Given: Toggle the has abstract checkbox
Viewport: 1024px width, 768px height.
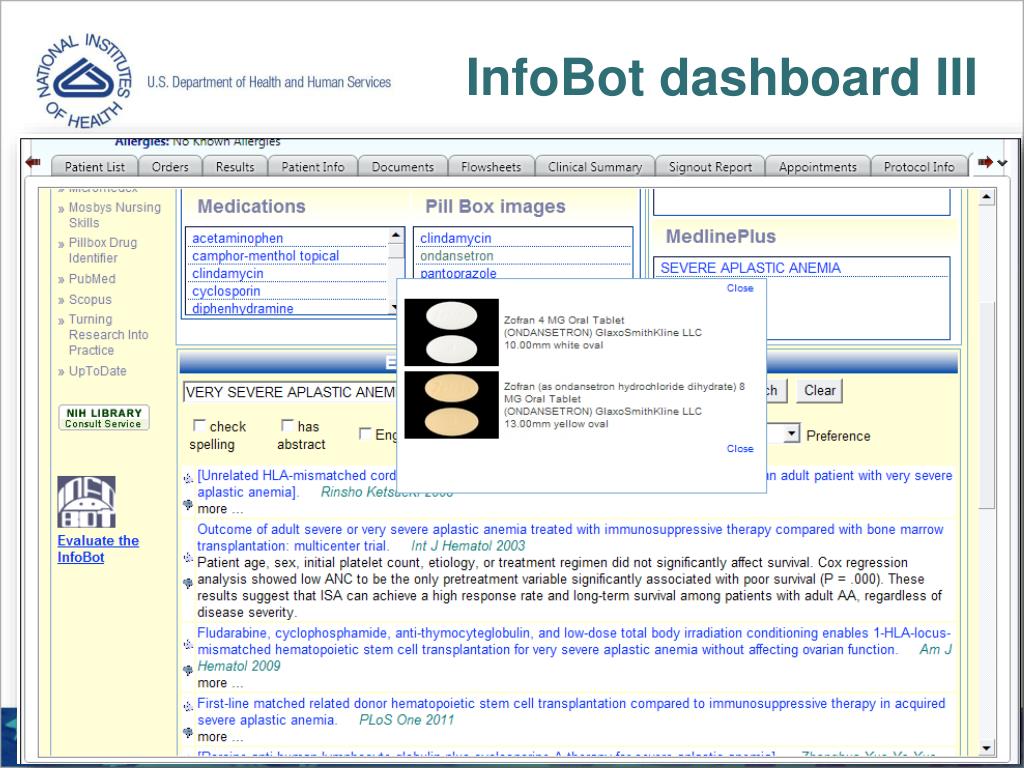Looking at the screenshot, I should (x=287, y=426).
